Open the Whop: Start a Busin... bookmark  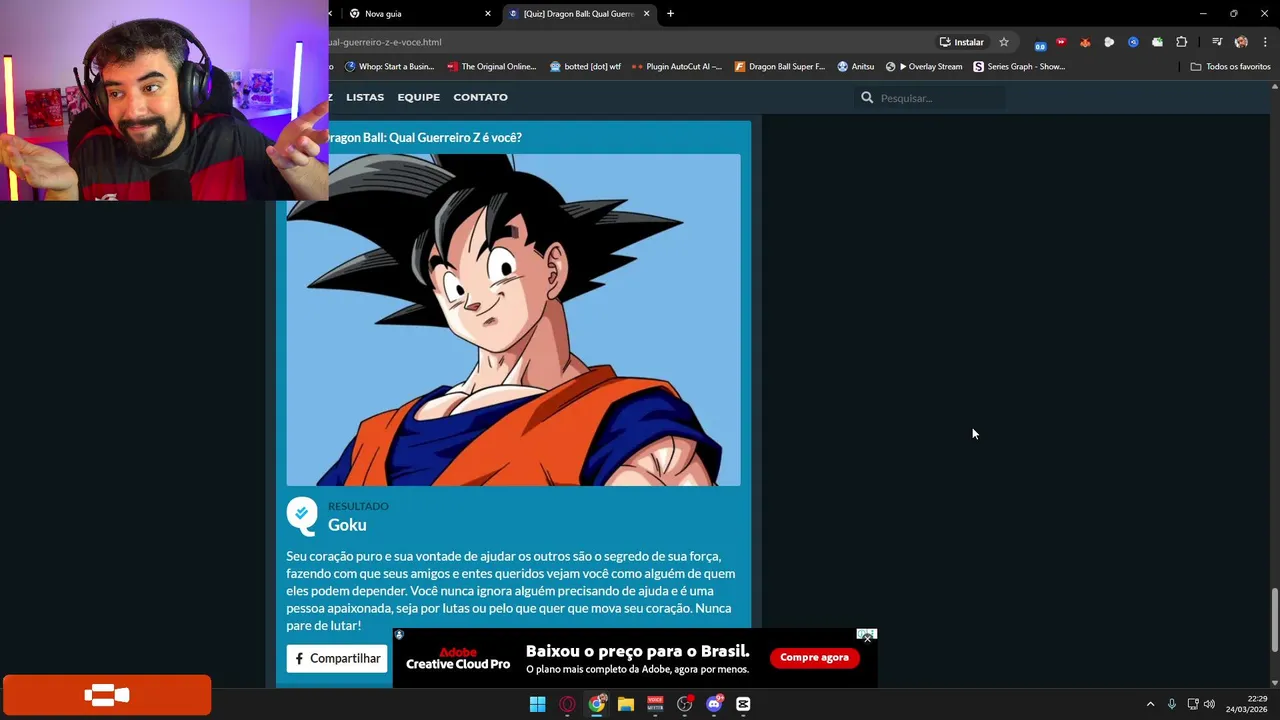pyautogui.click(x=389, y=66)
